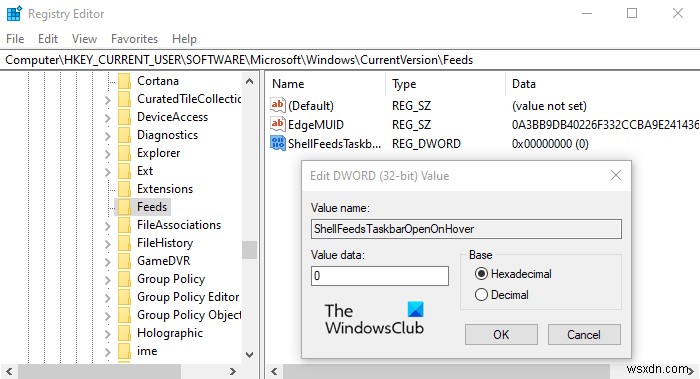
Task: Expand the GameDVR tree node
Action: coord(108,262)
